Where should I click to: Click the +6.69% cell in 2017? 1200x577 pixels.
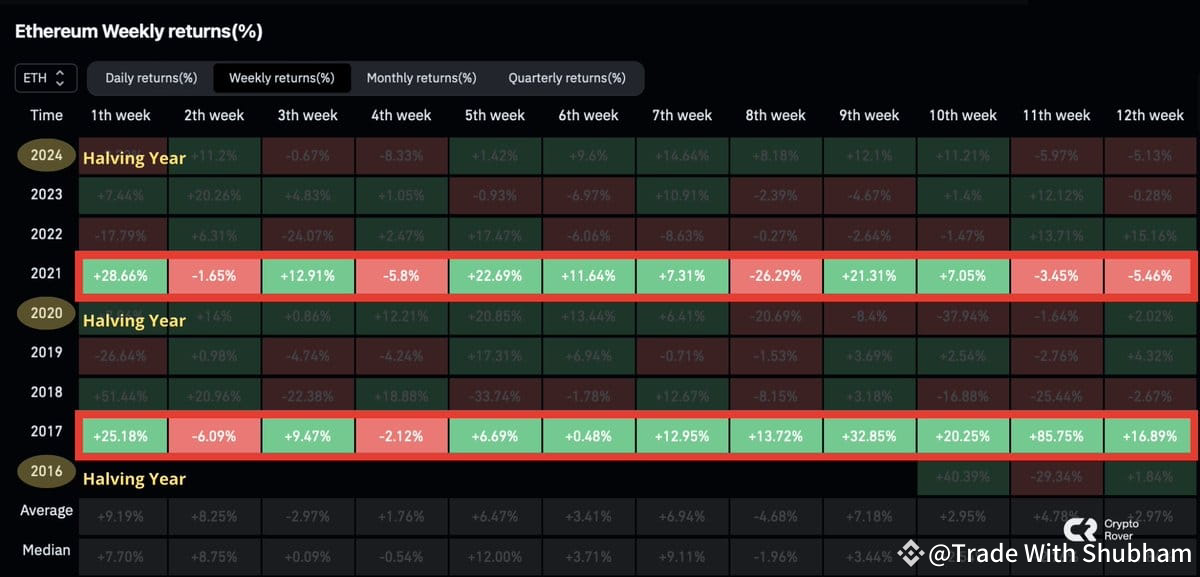tap(495, 437)
